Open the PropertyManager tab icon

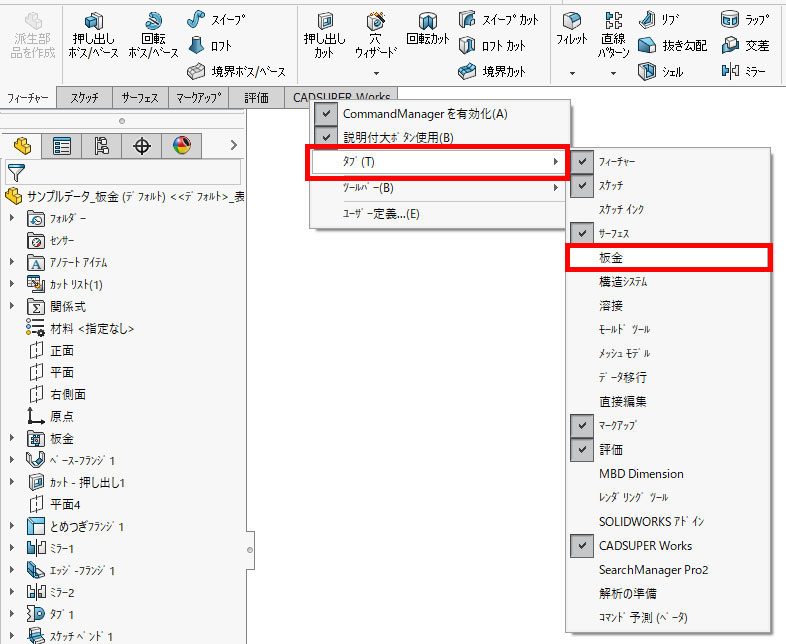pos(62,147)
